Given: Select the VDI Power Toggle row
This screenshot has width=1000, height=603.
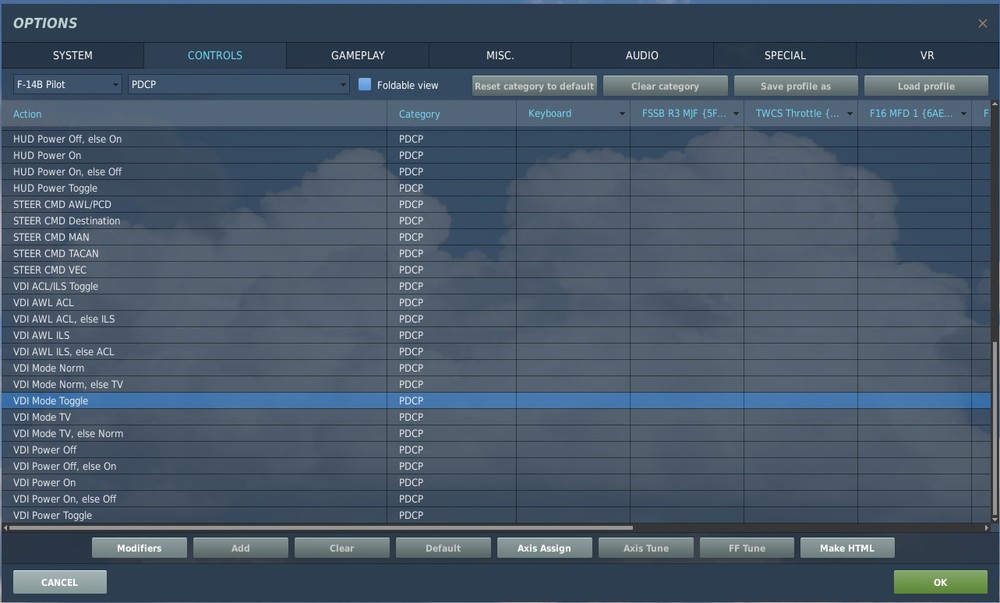Looking at the screenshot, I should click(x=496, y=515).
